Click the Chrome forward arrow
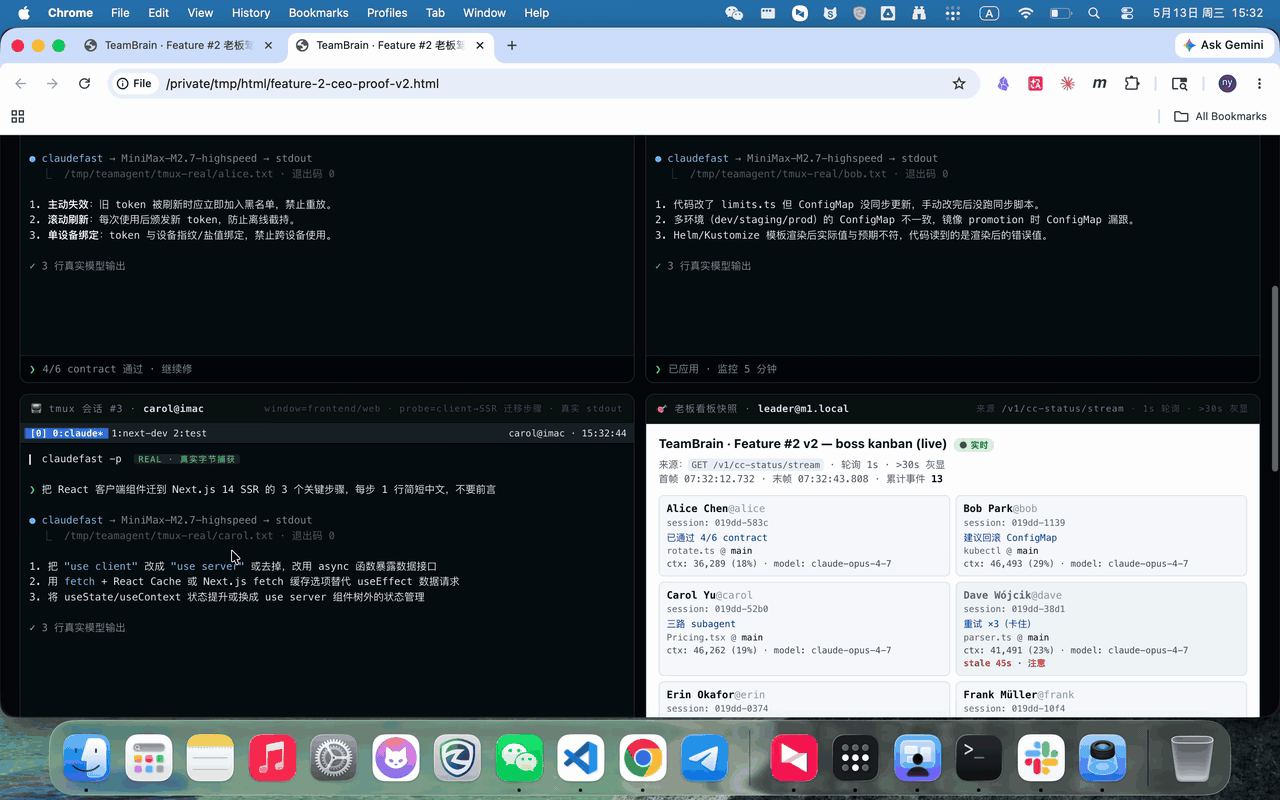 coord(52,84)
